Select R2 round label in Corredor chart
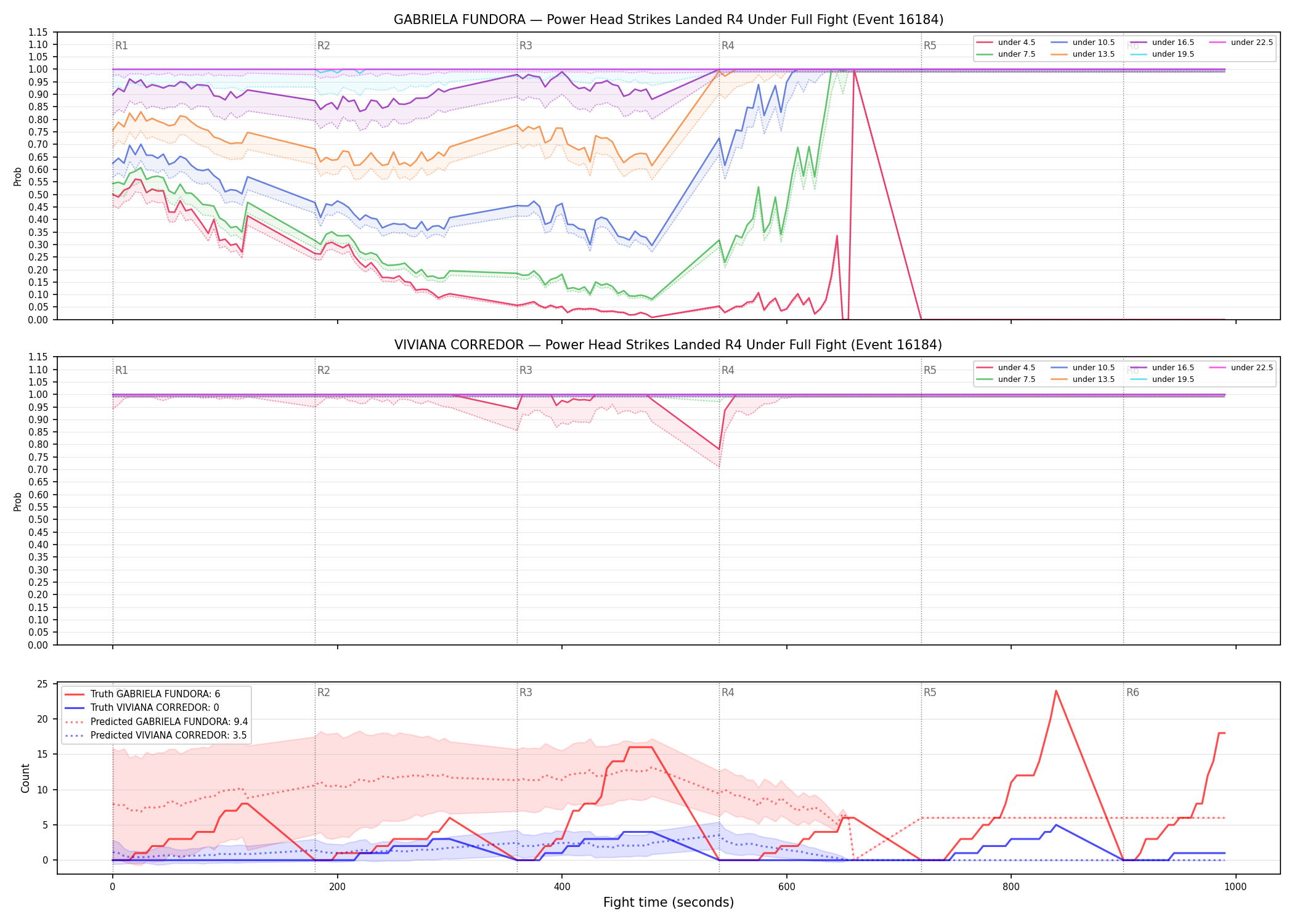1294x924 pixels. pos(323,370)
